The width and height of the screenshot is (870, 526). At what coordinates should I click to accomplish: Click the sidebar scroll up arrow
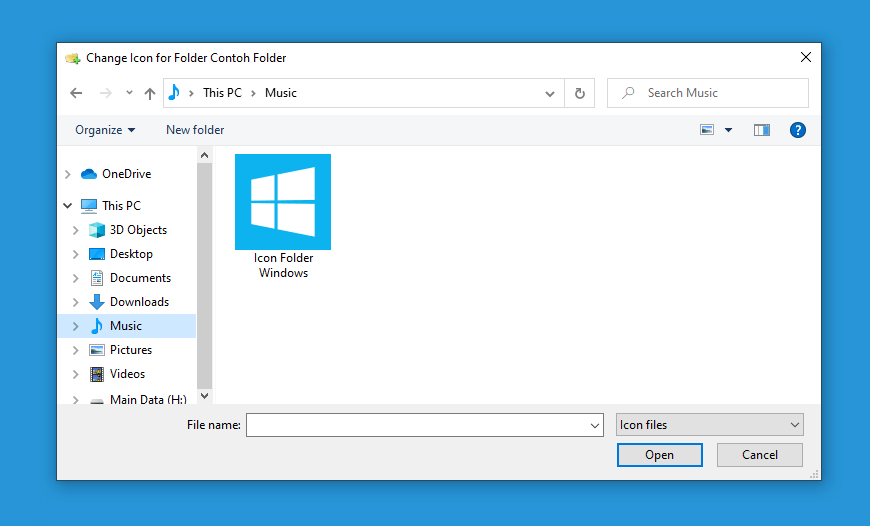pos(204,155)
